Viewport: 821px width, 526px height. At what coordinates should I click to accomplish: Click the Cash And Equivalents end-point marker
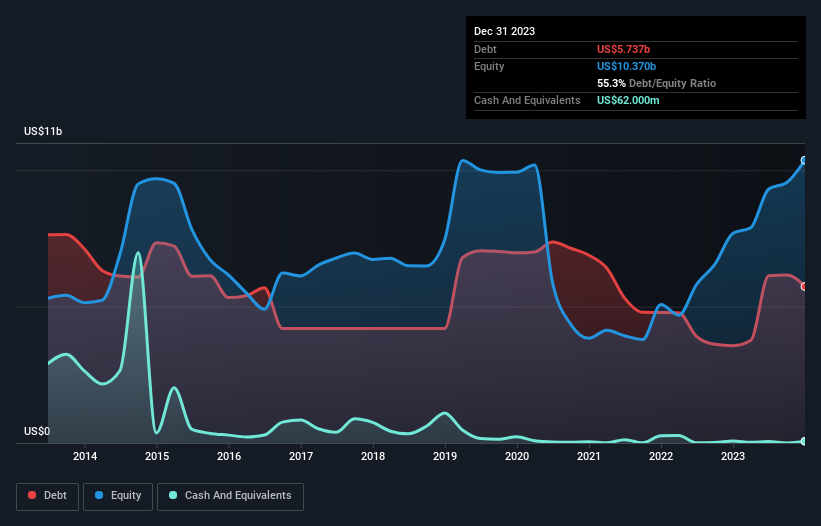click(804, 441)
